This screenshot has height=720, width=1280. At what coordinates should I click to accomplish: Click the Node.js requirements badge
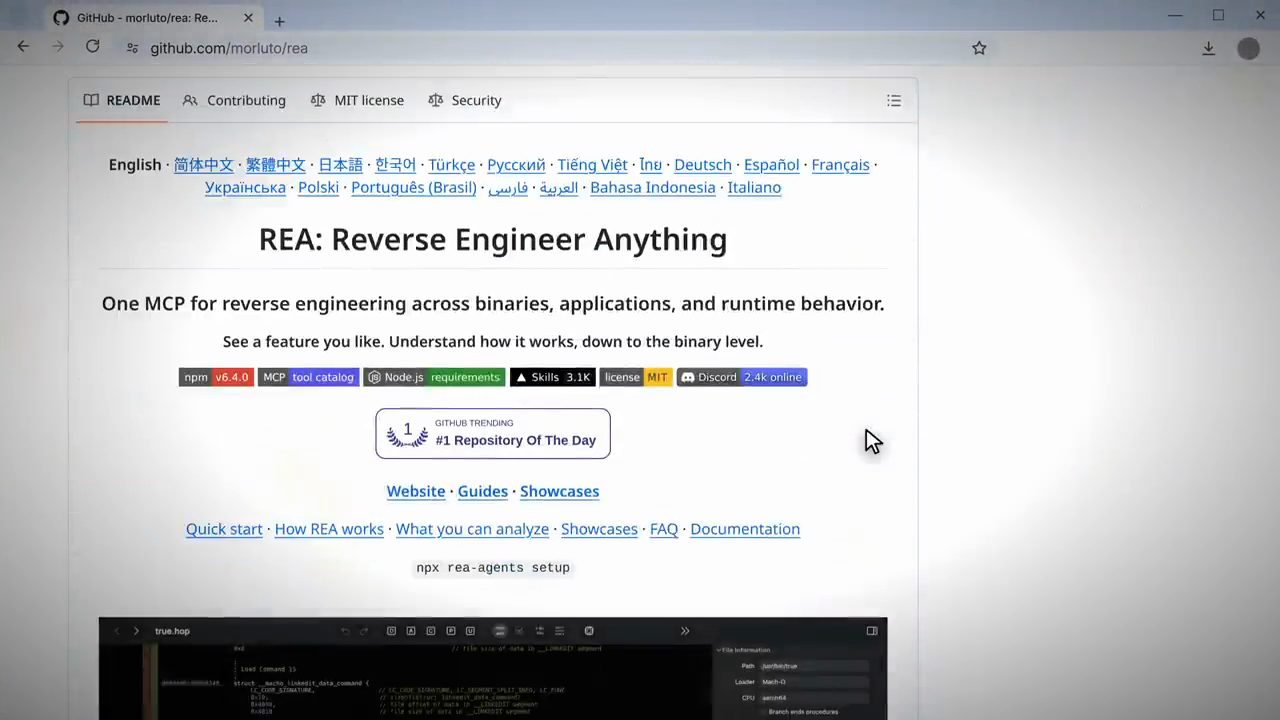point(434,377)
